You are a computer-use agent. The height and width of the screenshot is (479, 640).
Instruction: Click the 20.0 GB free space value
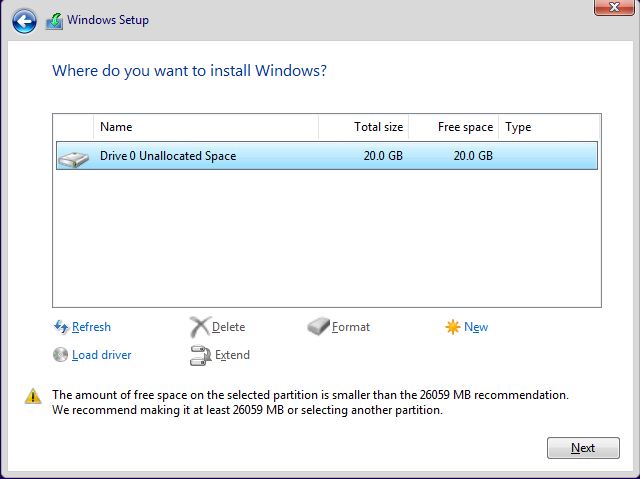[x=473, y=155]
